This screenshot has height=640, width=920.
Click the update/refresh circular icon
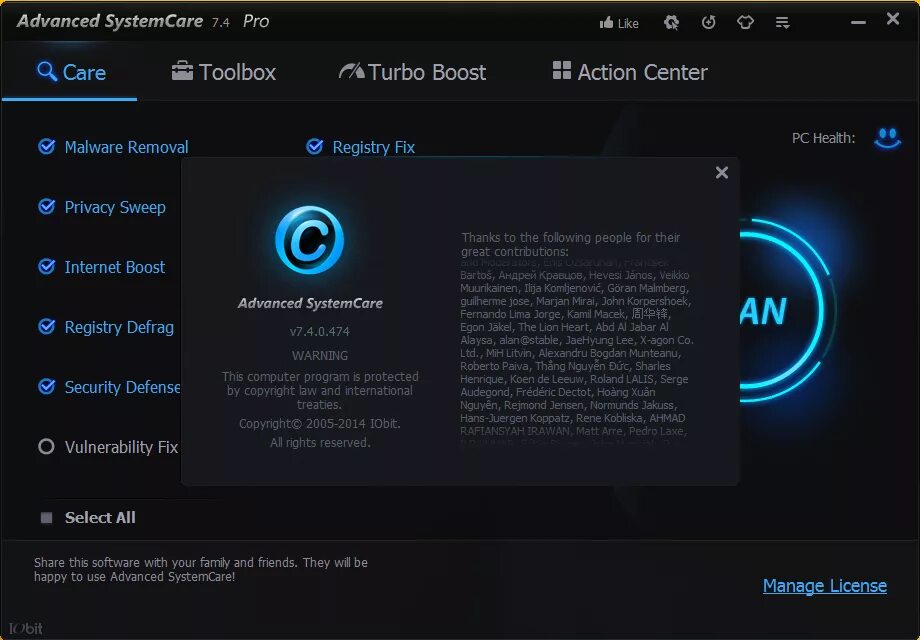(x=709, y=22)
